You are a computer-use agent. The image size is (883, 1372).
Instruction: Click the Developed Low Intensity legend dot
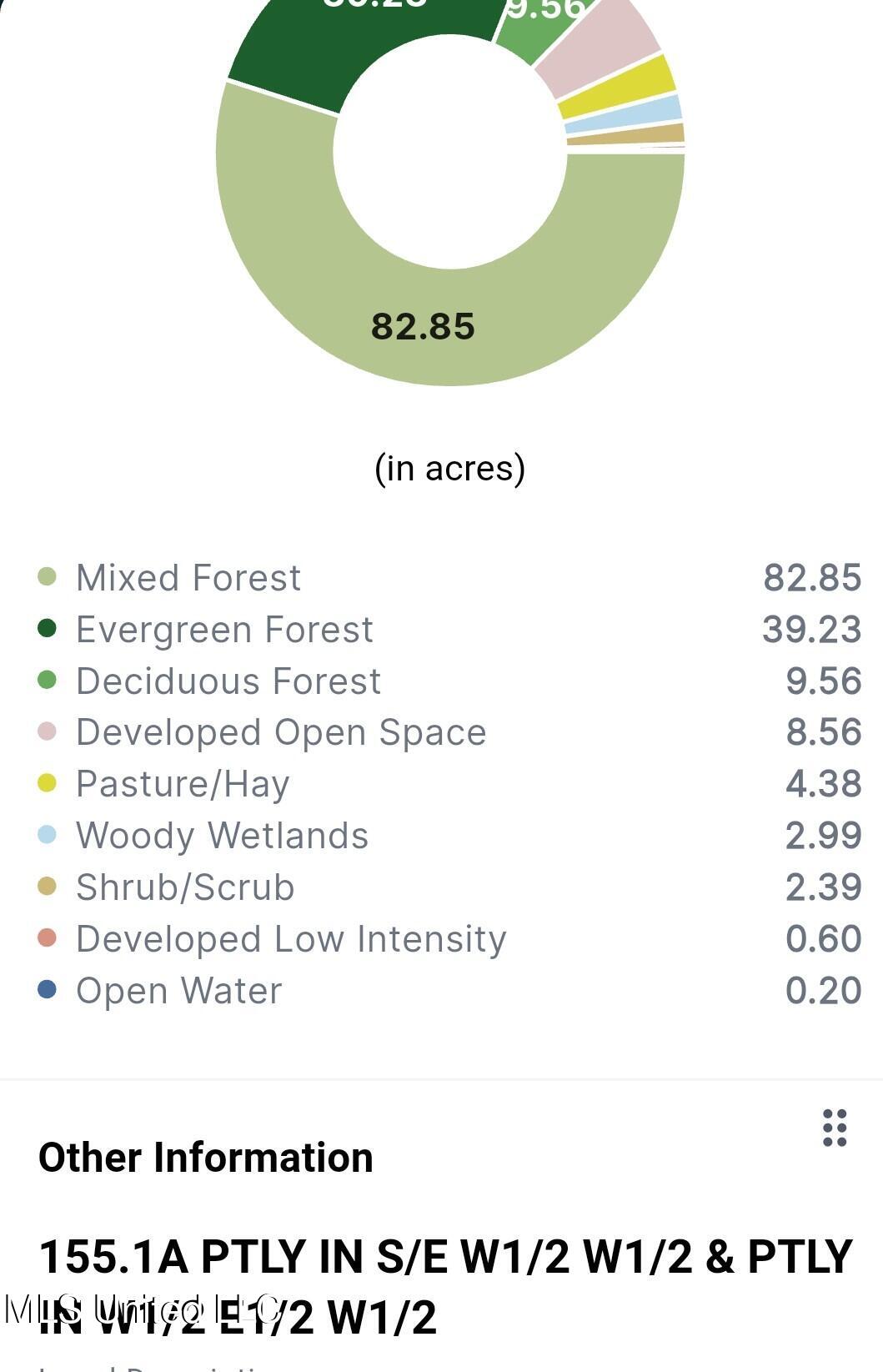[48, 938]
